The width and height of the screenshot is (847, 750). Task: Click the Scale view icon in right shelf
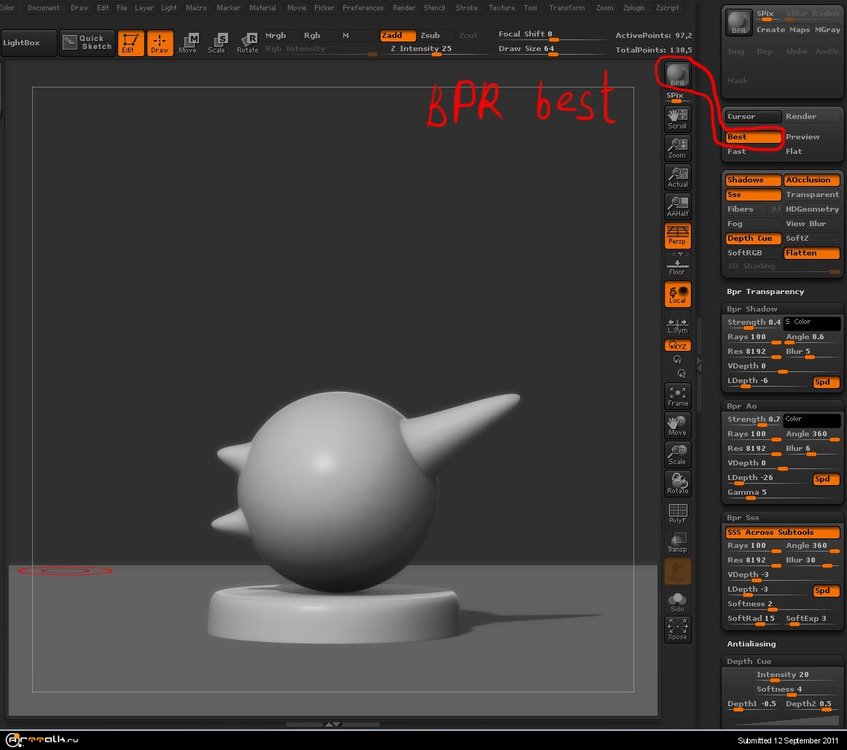pos(677,455)
